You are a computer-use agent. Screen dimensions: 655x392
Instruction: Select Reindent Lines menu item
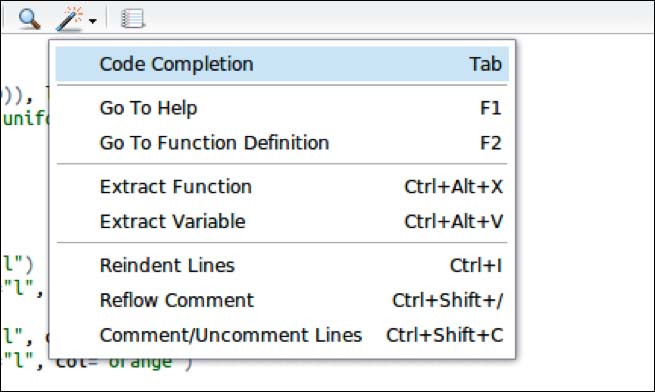point(282,265)
